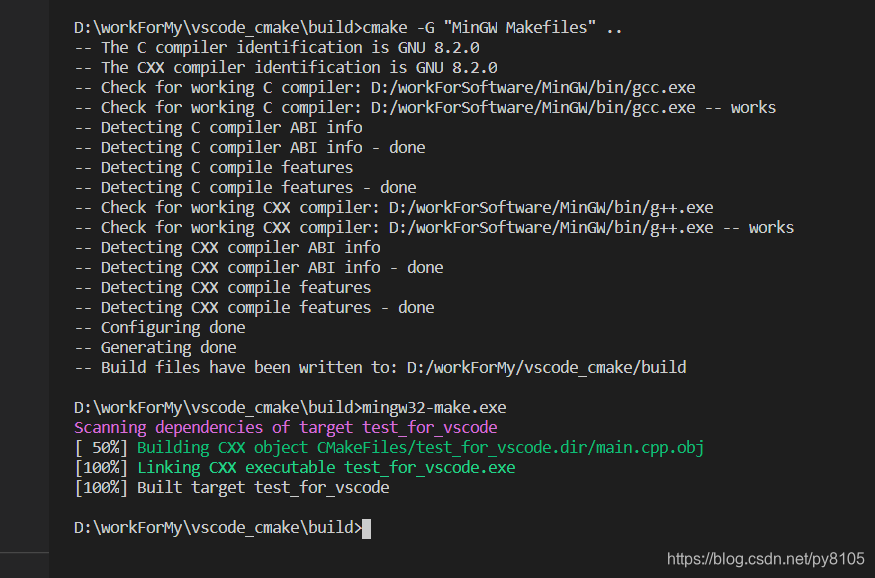The height and width of the screenshot is (578, 875).
Task: Click the mingw32-make.exe command text
Action: pyautogui.click(x=434, y=408)
